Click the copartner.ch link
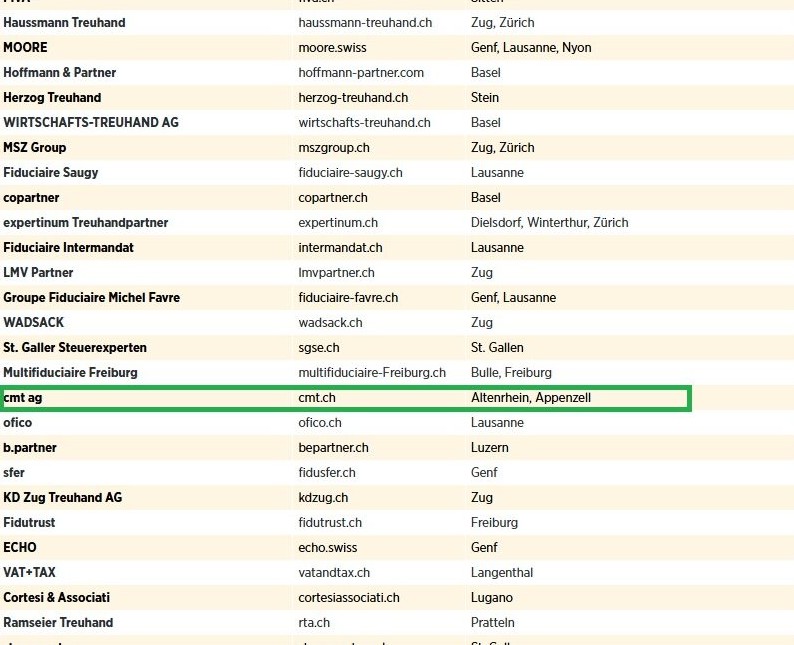The width and height of the screenshot is (794, 645). coord(333,198)
